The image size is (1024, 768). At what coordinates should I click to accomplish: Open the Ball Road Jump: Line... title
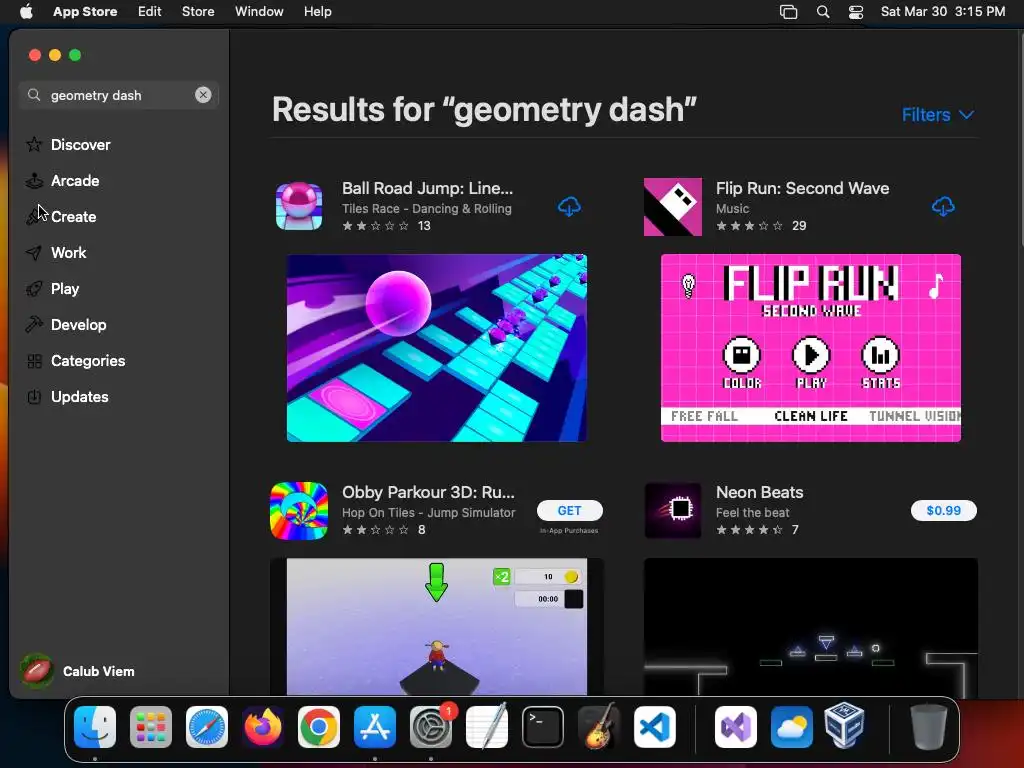click(x=428, y=188)
